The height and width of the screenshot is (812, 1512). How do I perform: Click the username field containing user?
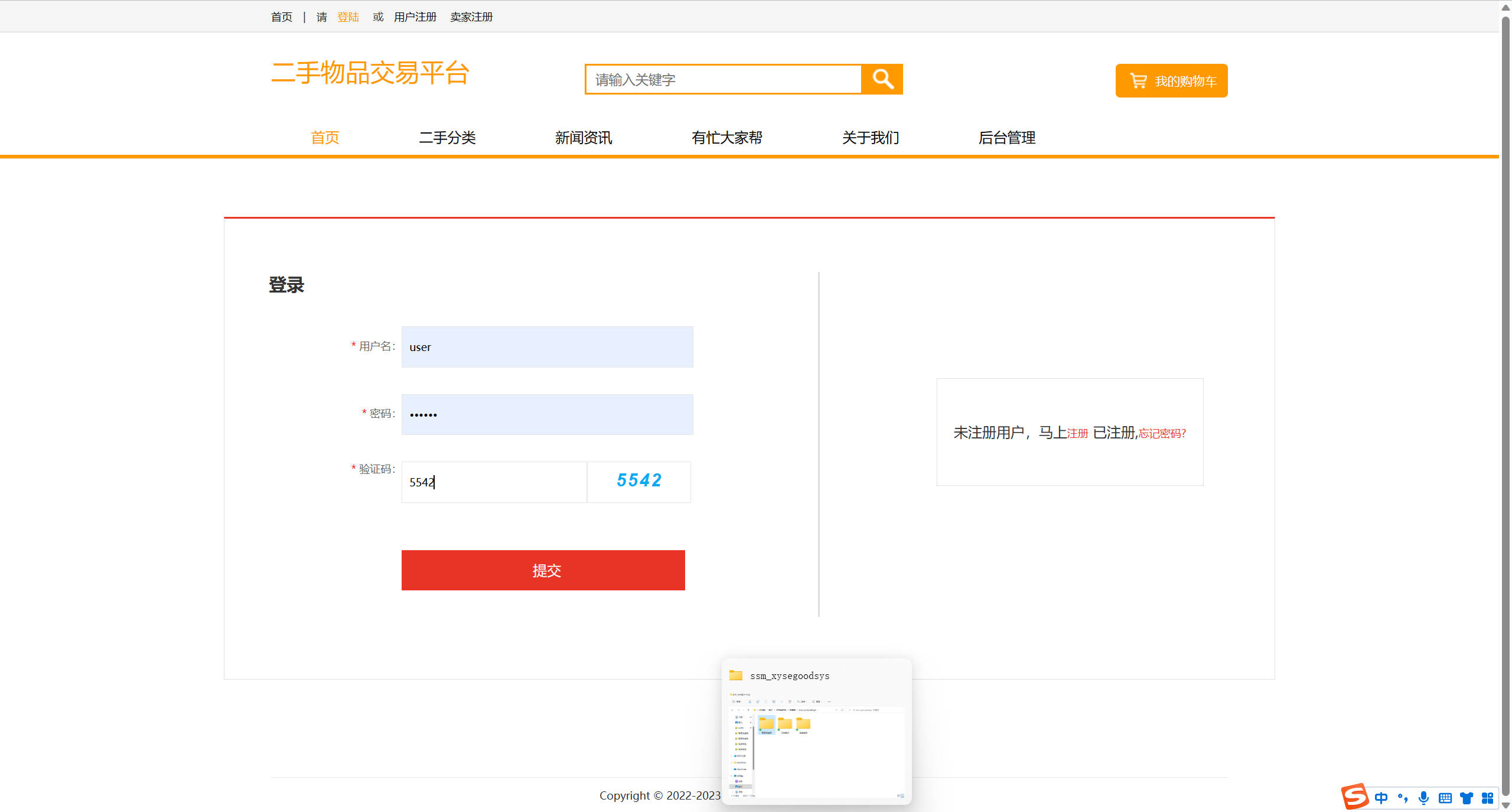[x=546, y=347]
